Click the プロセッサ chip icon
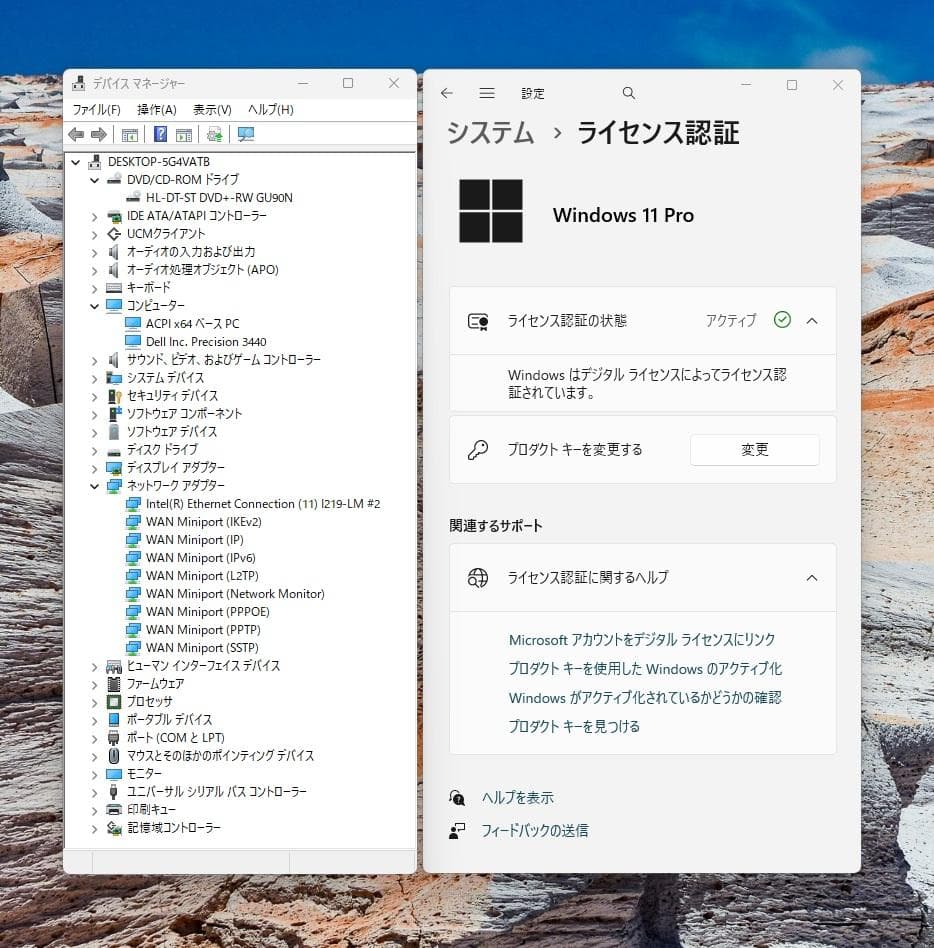This screenshot has height=948, width=934. tap(114, 702)
